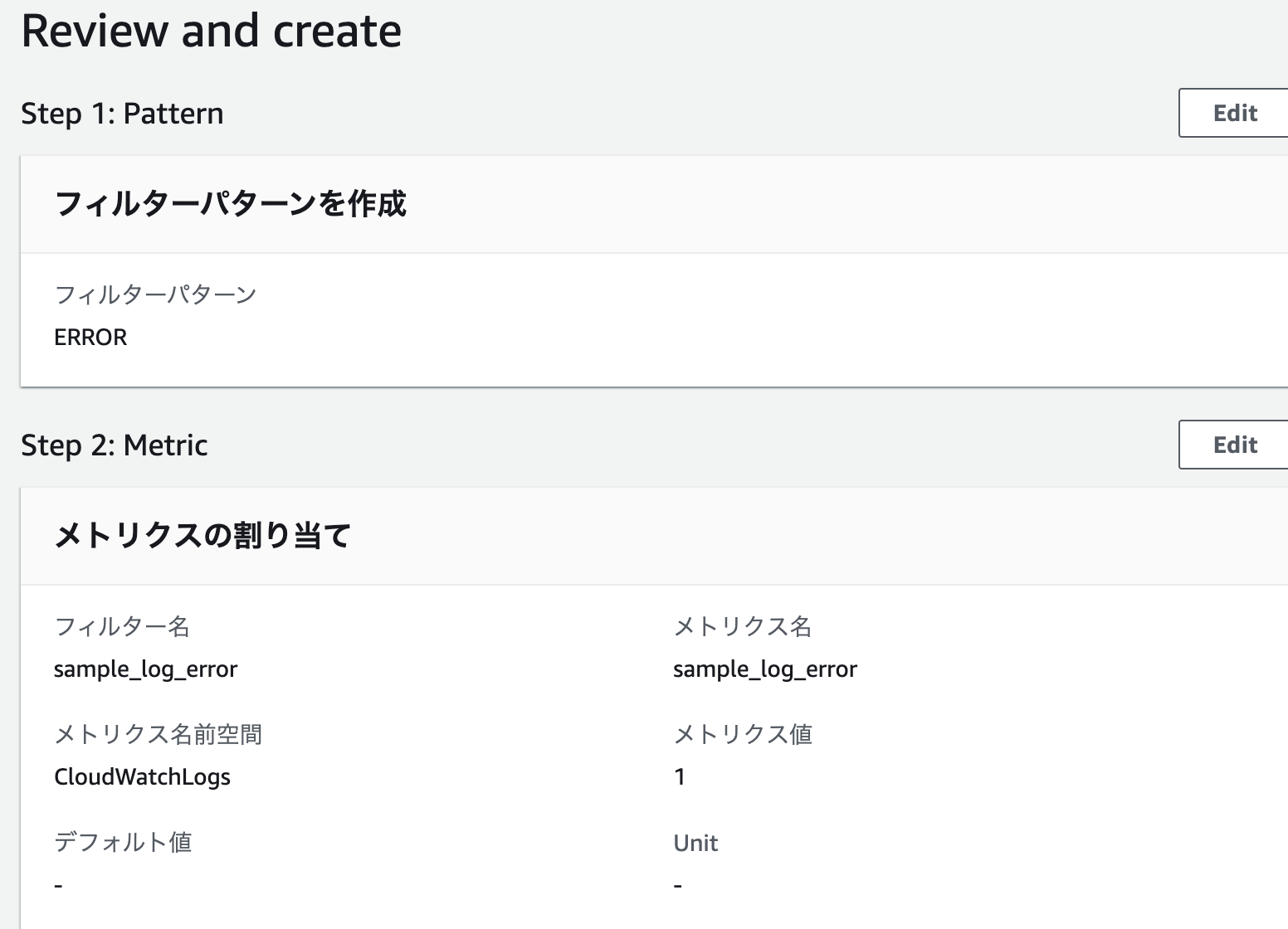
Task: Click the Review and create page title
Action: pyautogui.click(x=212, y=32)
